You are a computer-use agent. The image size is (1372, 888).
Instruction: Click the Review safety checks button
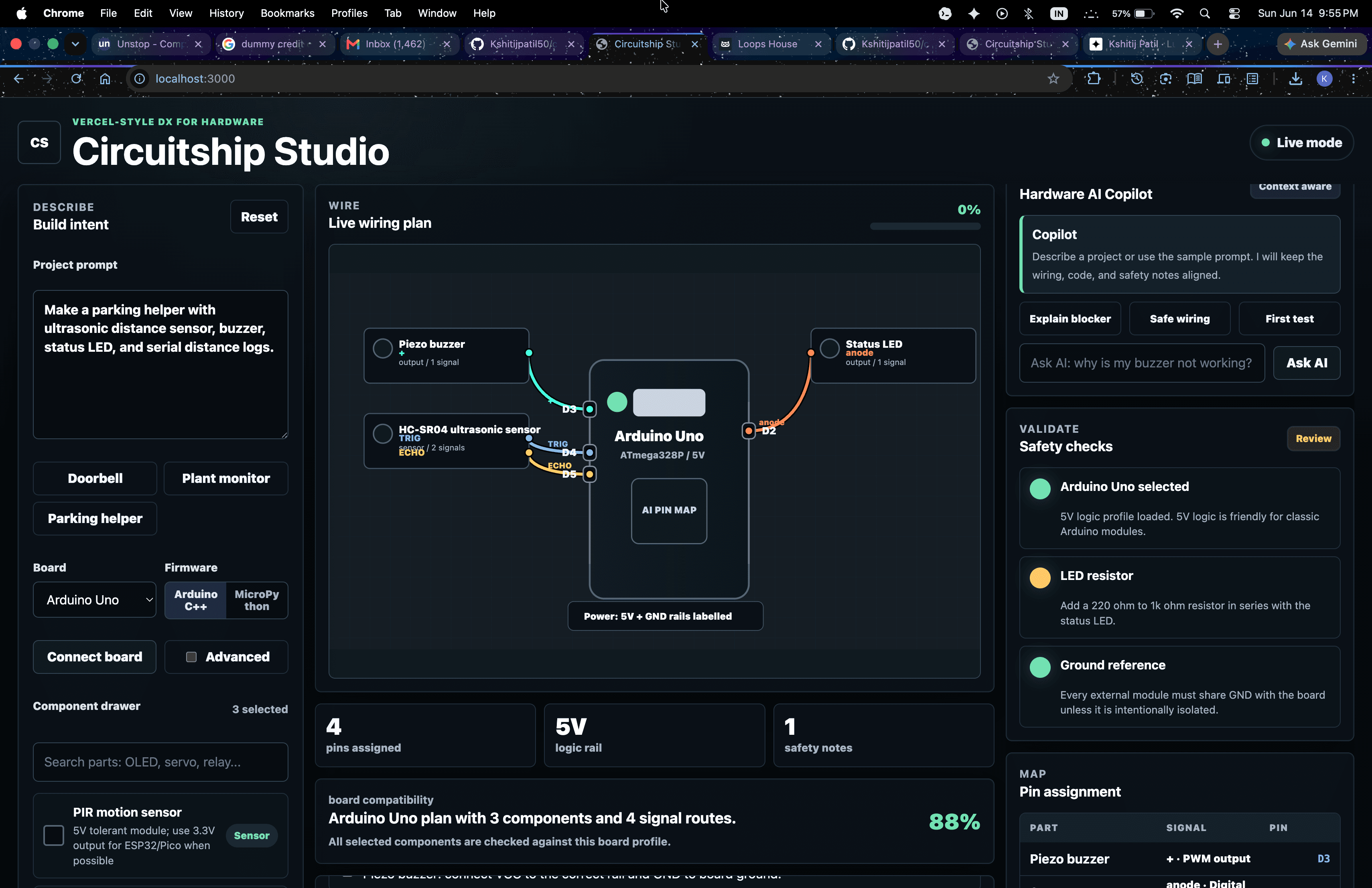coord(1313,438)
